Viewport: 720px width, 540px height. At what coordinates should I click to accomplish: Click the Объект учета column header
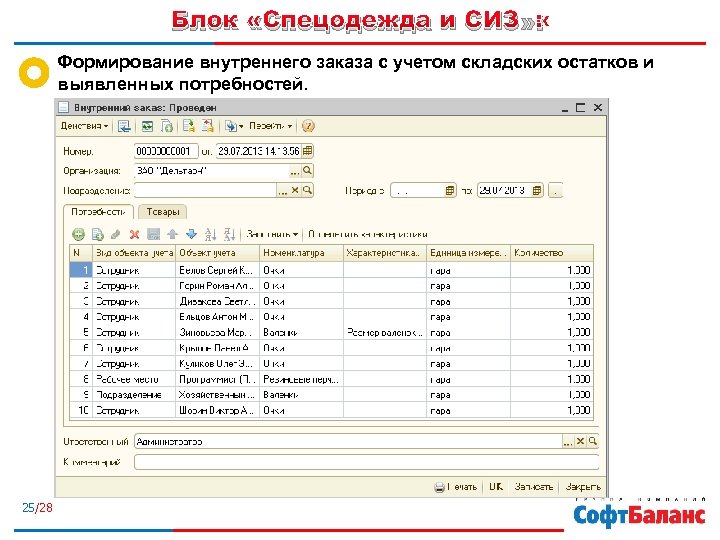pyautogui.click(x=218, y=253)
